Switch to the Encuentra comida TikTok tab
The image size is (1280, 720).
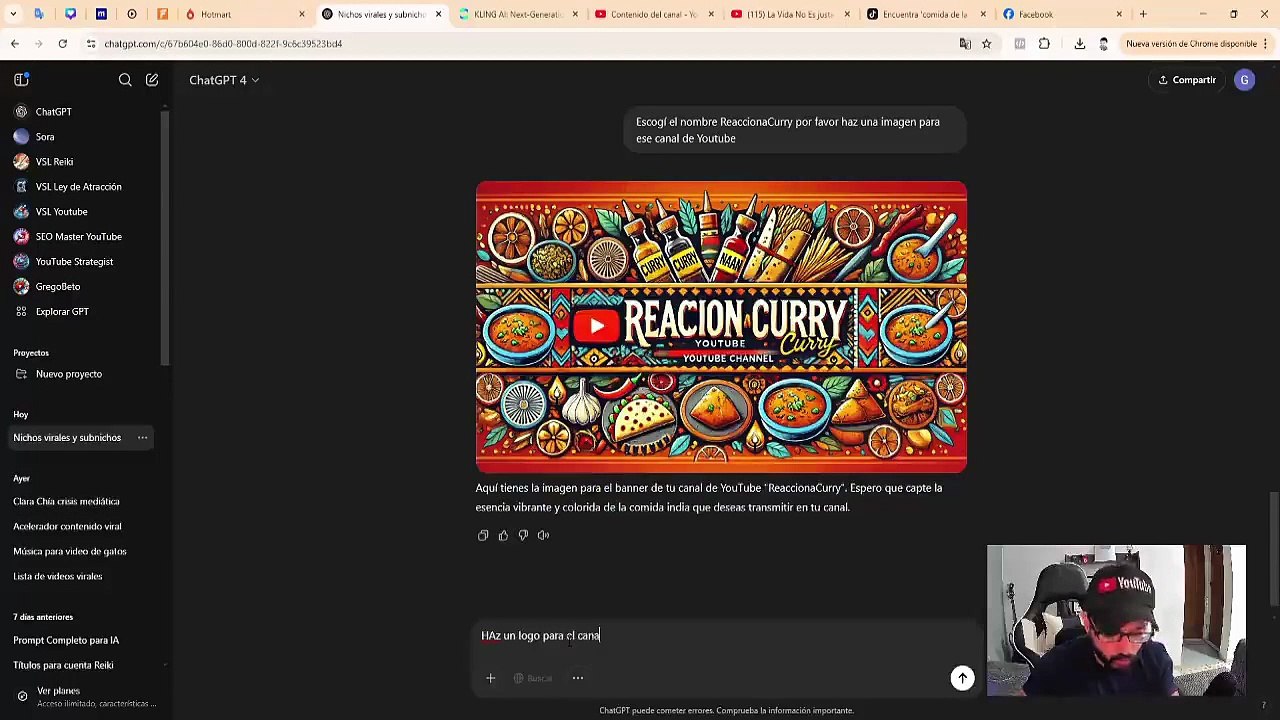point(927,14)
